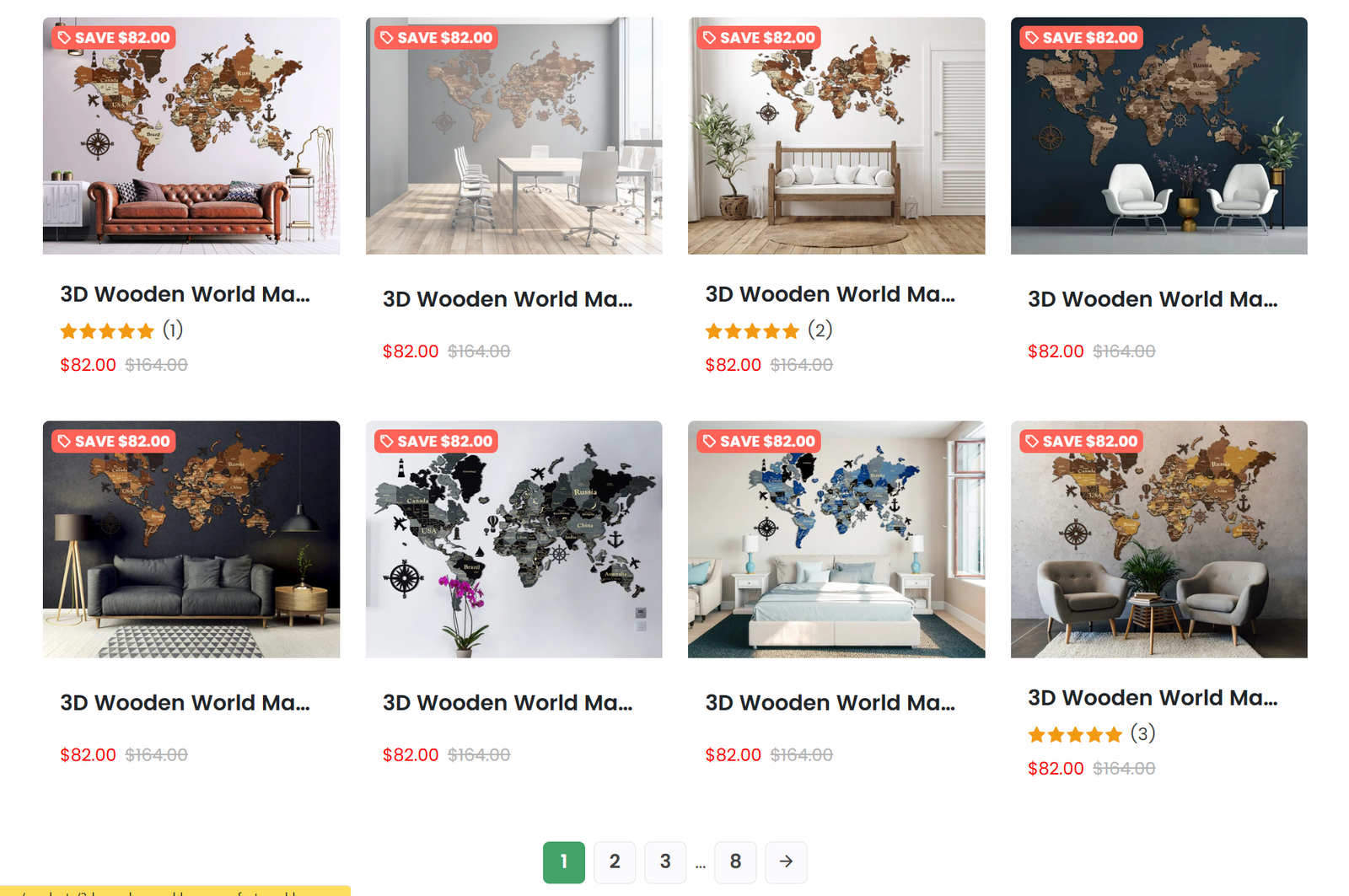Image resolution: width=1349 pixels, height=896 pixels.
Task: Click SAVE $82.00 badge on navy wall map
Action: tap(1081, 38)
